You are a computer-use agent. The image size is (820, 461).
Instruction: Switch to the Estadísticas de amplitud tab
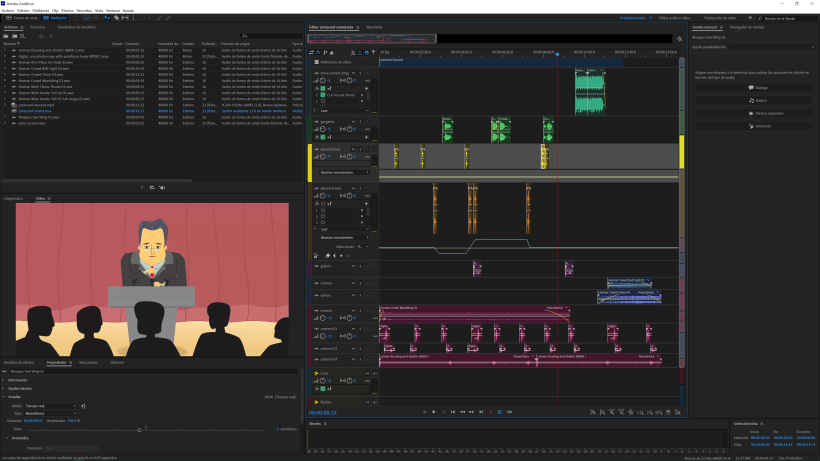tap(76, 27)
